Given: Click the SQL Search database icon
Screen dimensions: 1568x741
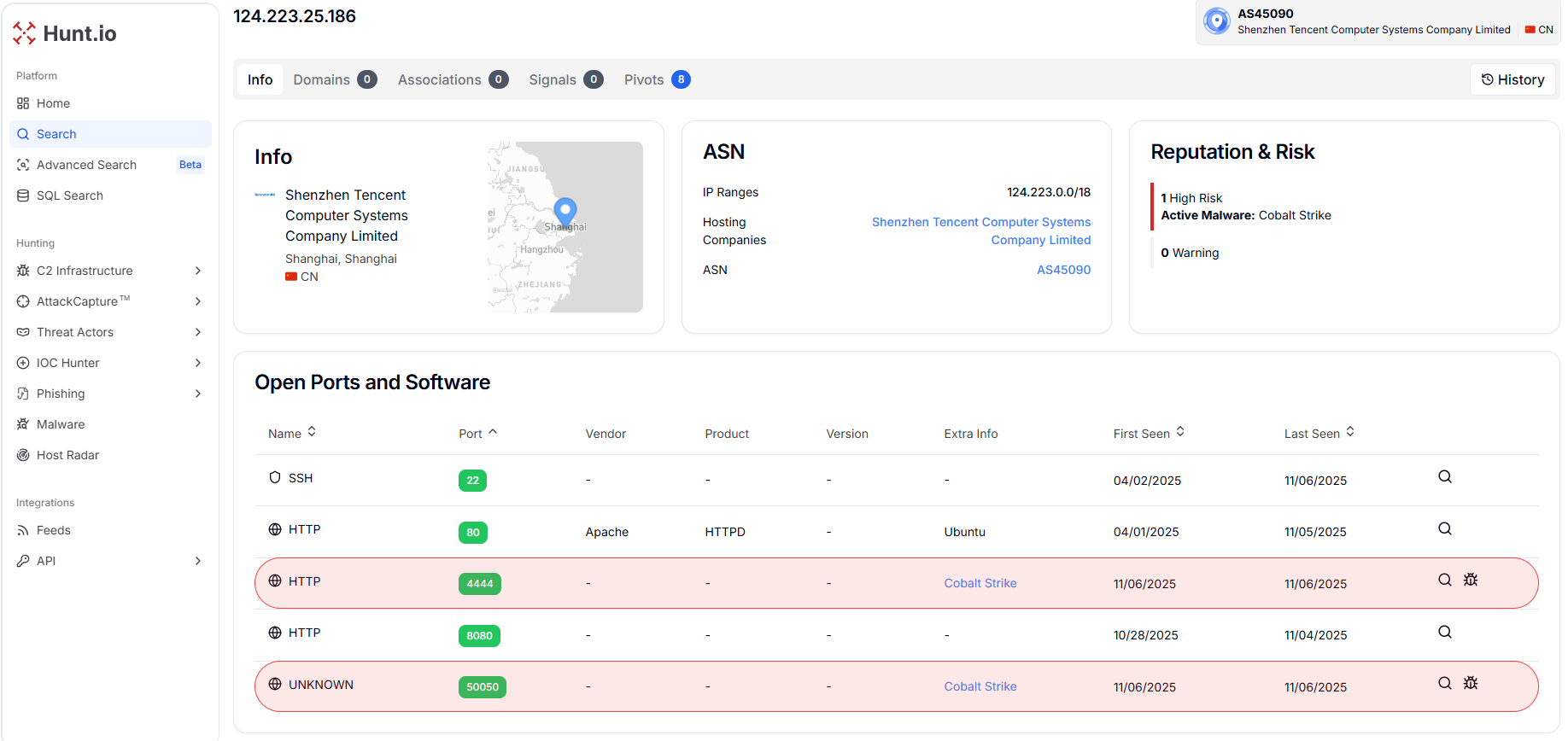Looking at the screenshot, I should (x=23, y=195).
